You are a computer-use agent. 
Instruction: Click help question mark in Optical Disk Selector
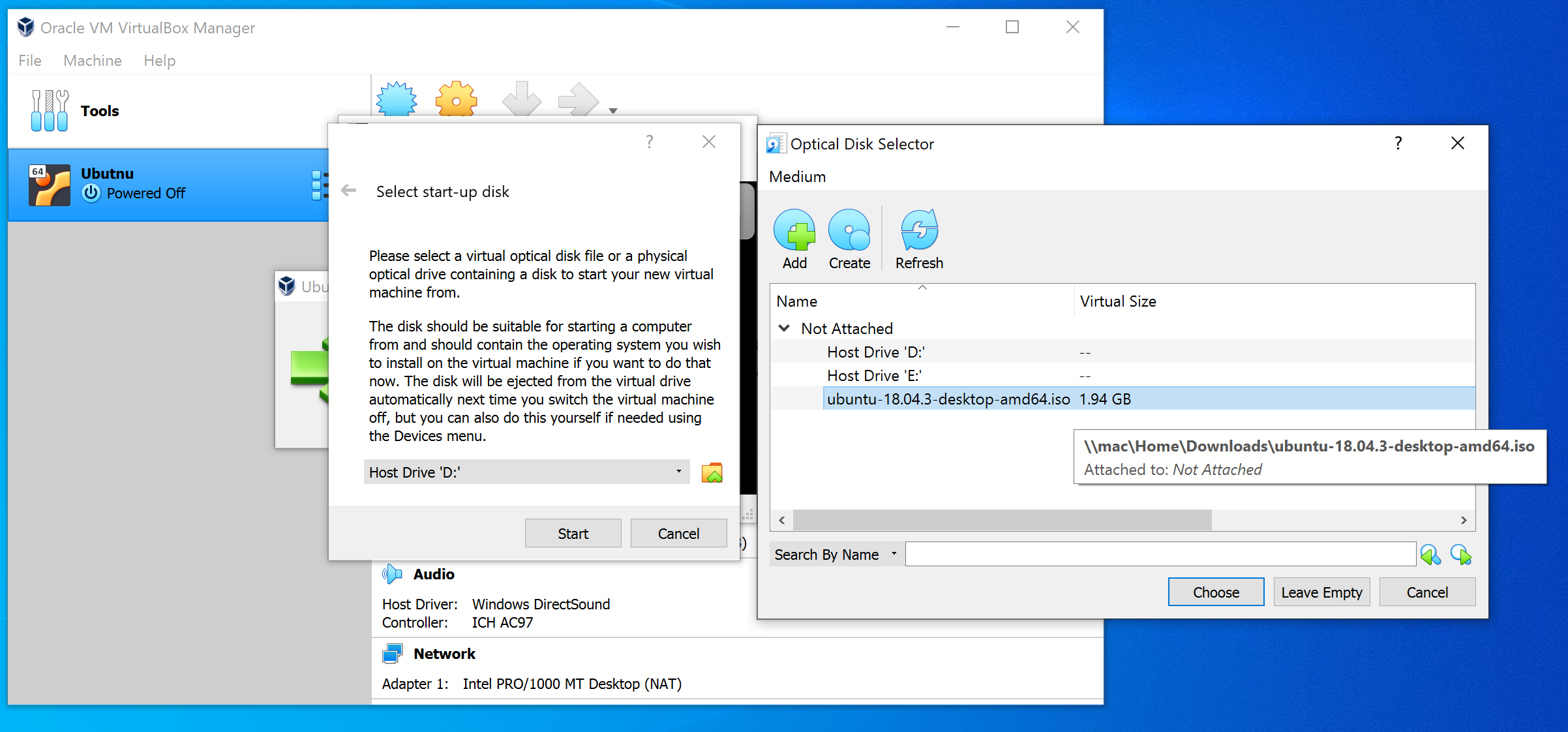pyautogui.click(x=1398, y=143)
